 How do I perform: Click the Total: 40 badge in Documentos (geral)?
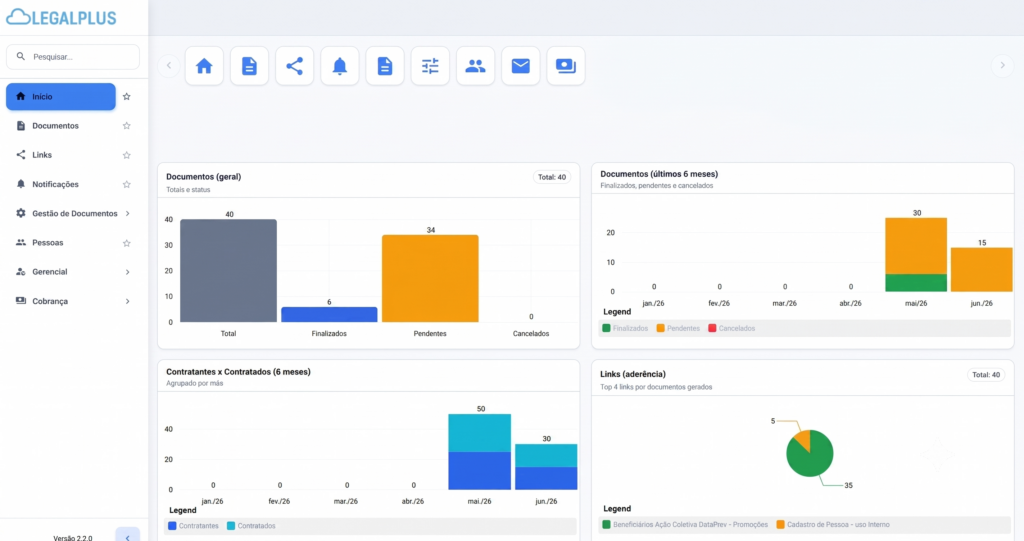[x=552, y=177]
